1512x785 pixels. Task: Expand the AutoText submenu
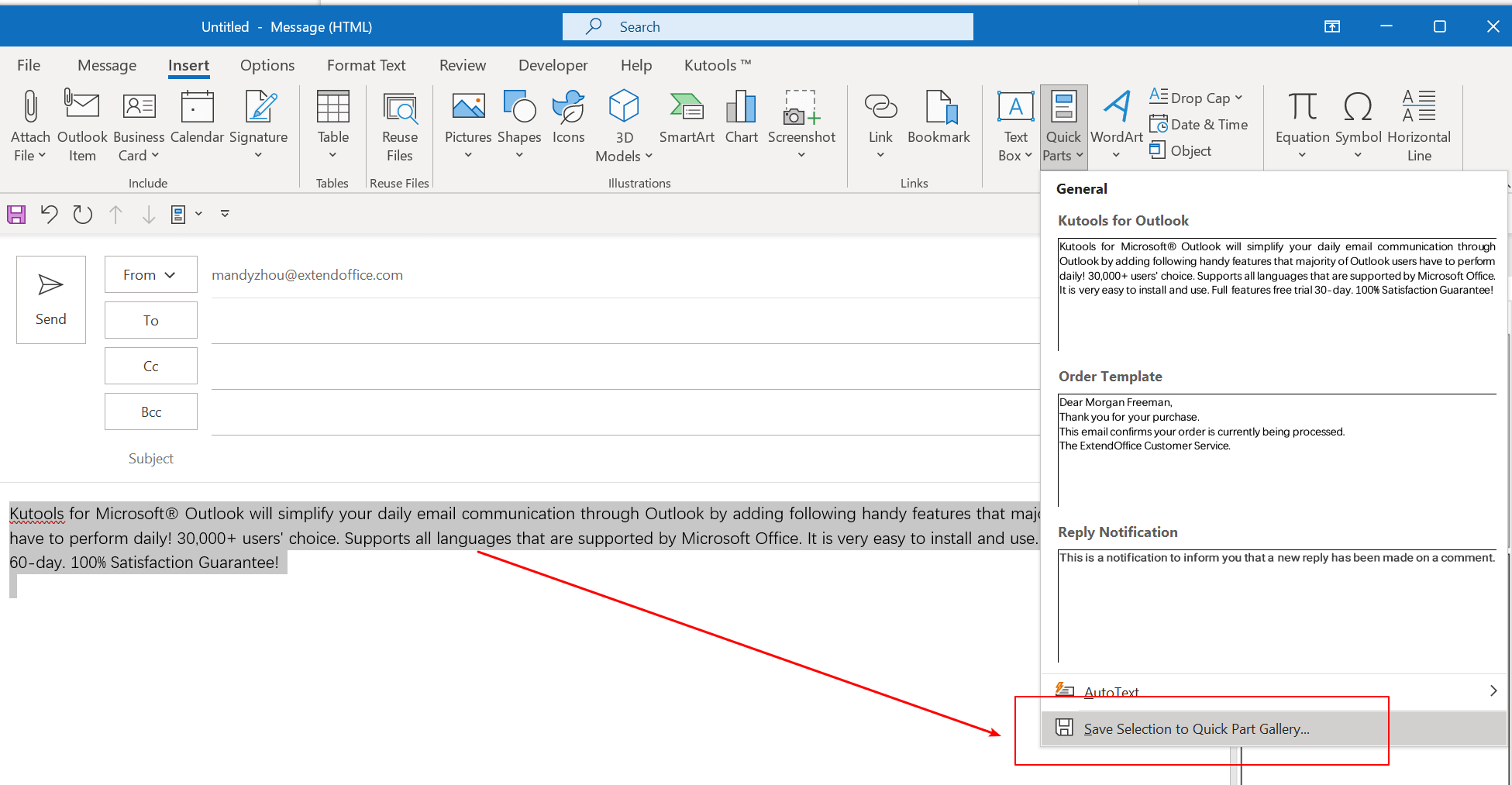(1112, 692)
